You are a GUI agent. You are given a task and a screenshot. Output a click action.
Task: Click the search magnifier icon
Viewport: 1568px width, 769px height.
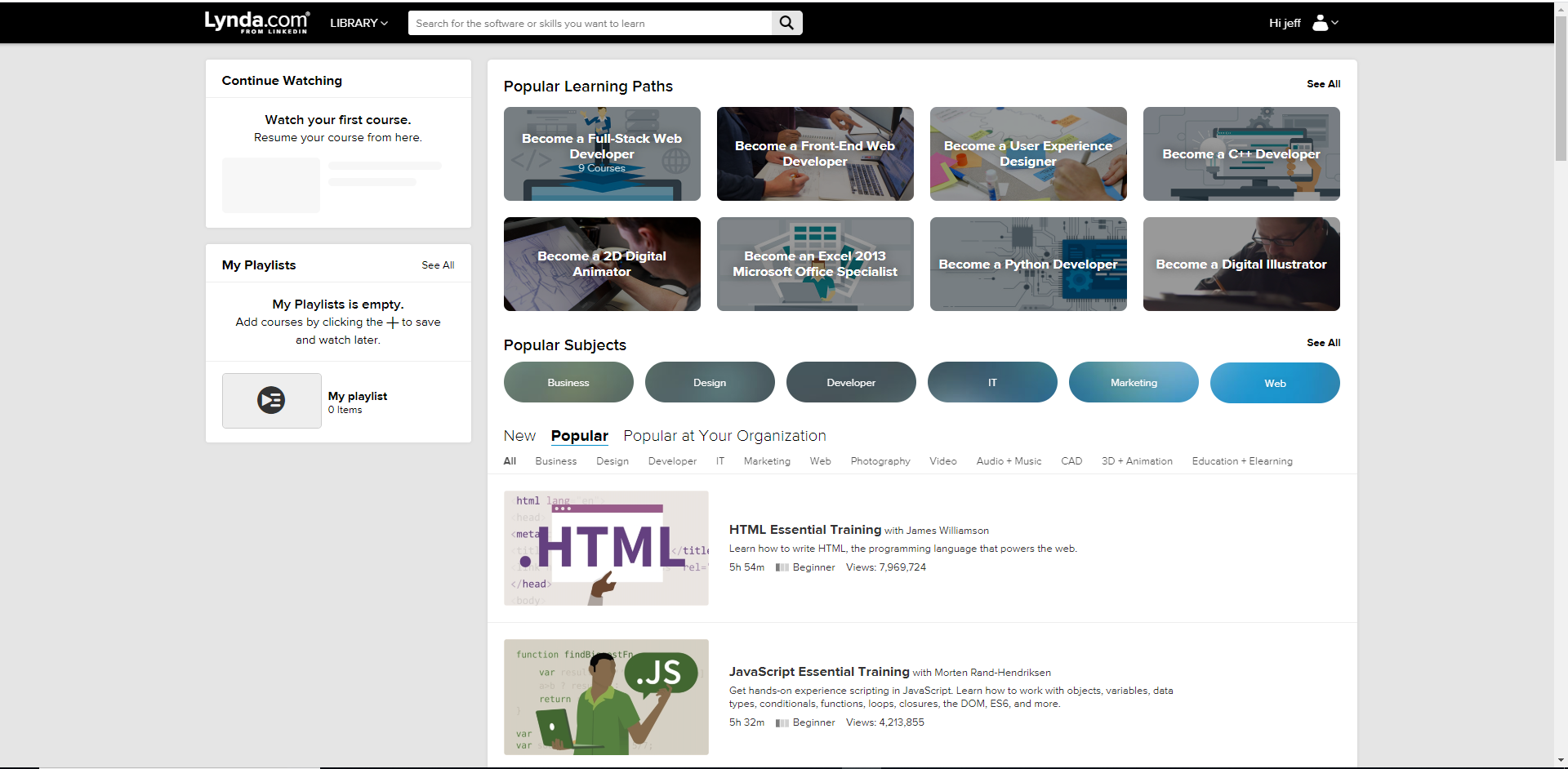coord(786,23)
